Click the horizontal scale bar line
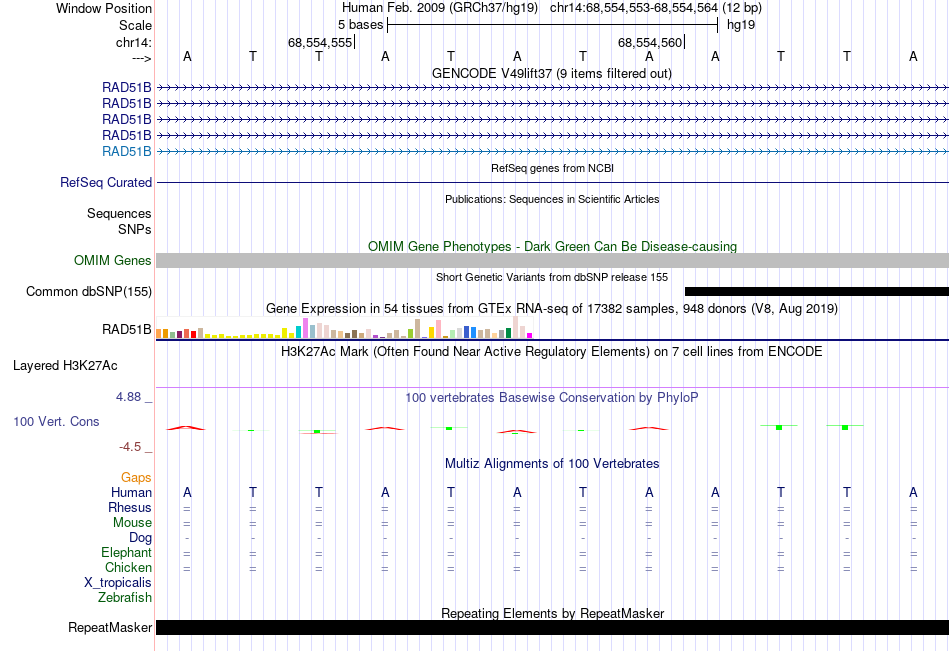The image size is (950, 651). [x=553, y=25]
